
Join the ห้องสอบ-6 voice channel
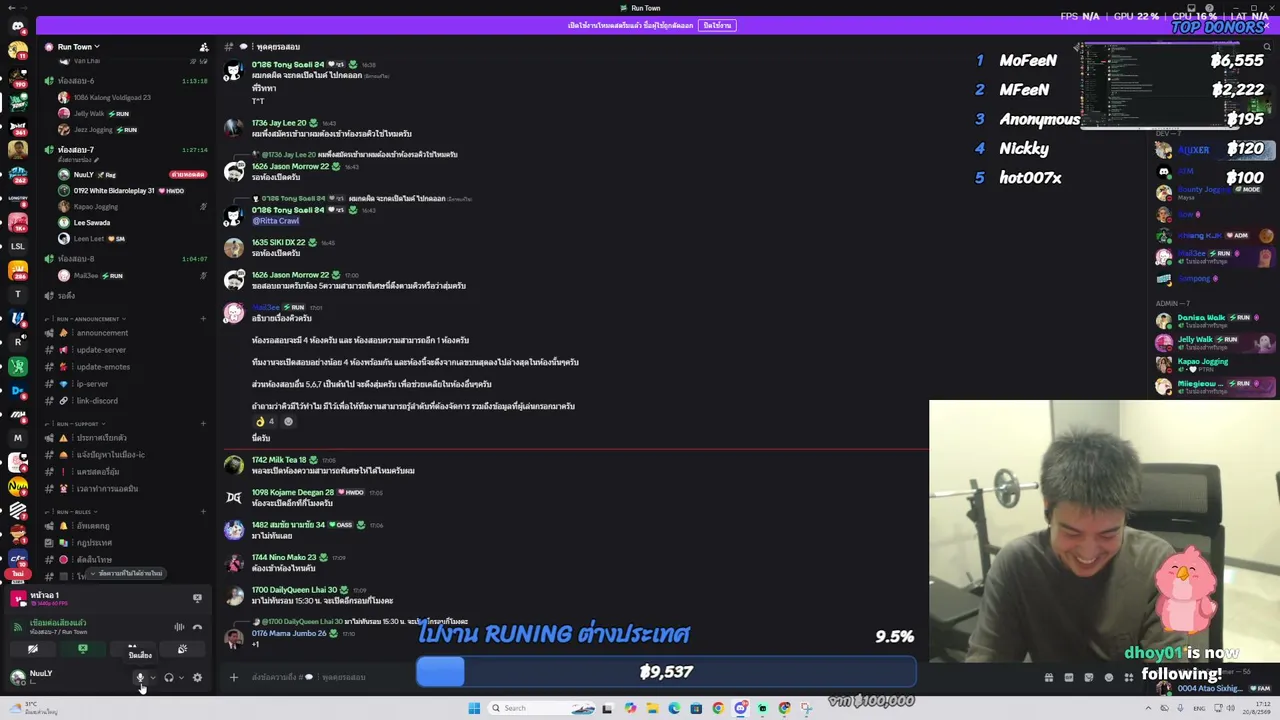click(x=76, y=81)
